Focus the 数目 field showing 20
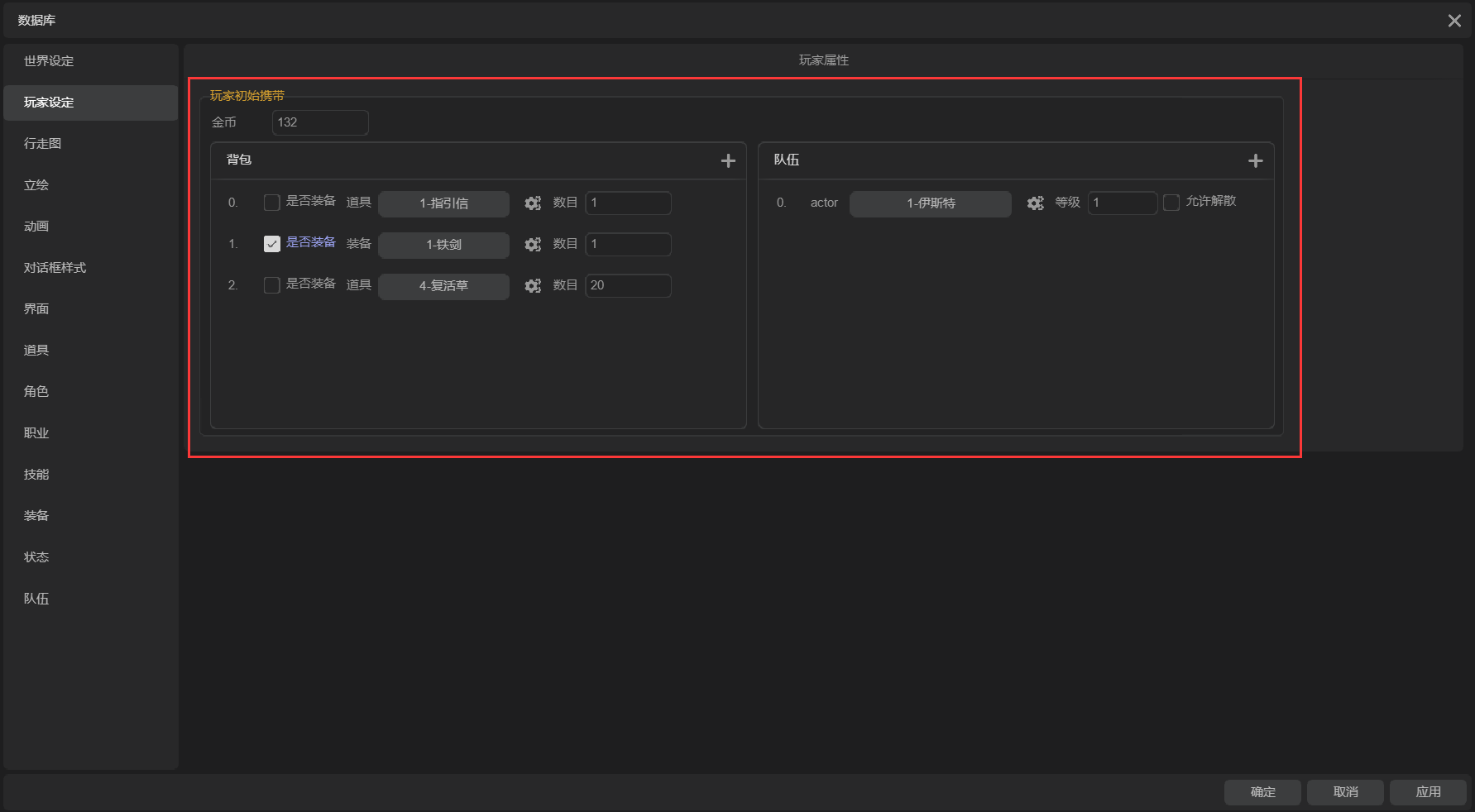Screen dimensions: 1475x812 [x=628, y=286]
